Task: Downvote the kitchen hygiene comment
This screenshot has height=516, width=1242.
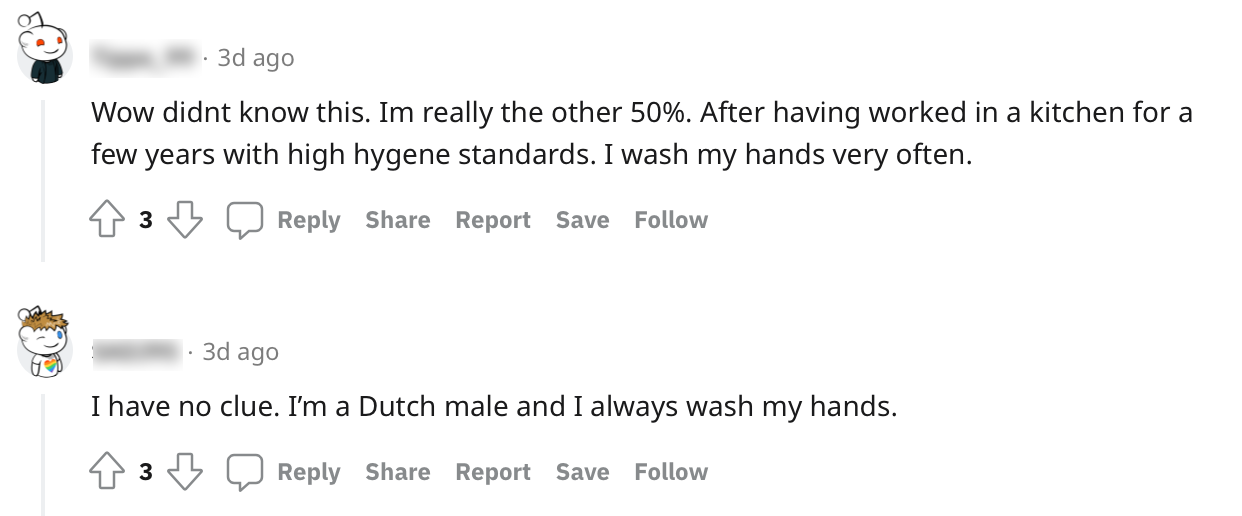Action: [x=184, y=221]
